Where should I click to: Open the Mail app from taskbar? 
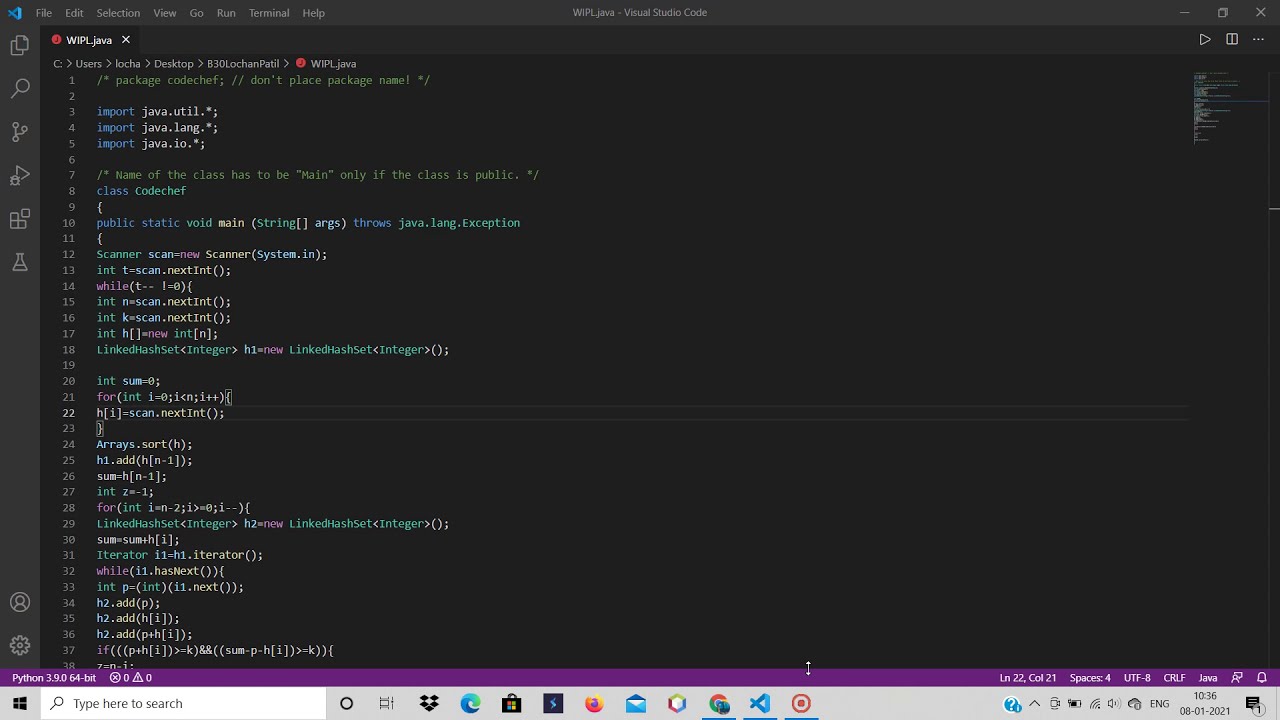click(636, 704)
